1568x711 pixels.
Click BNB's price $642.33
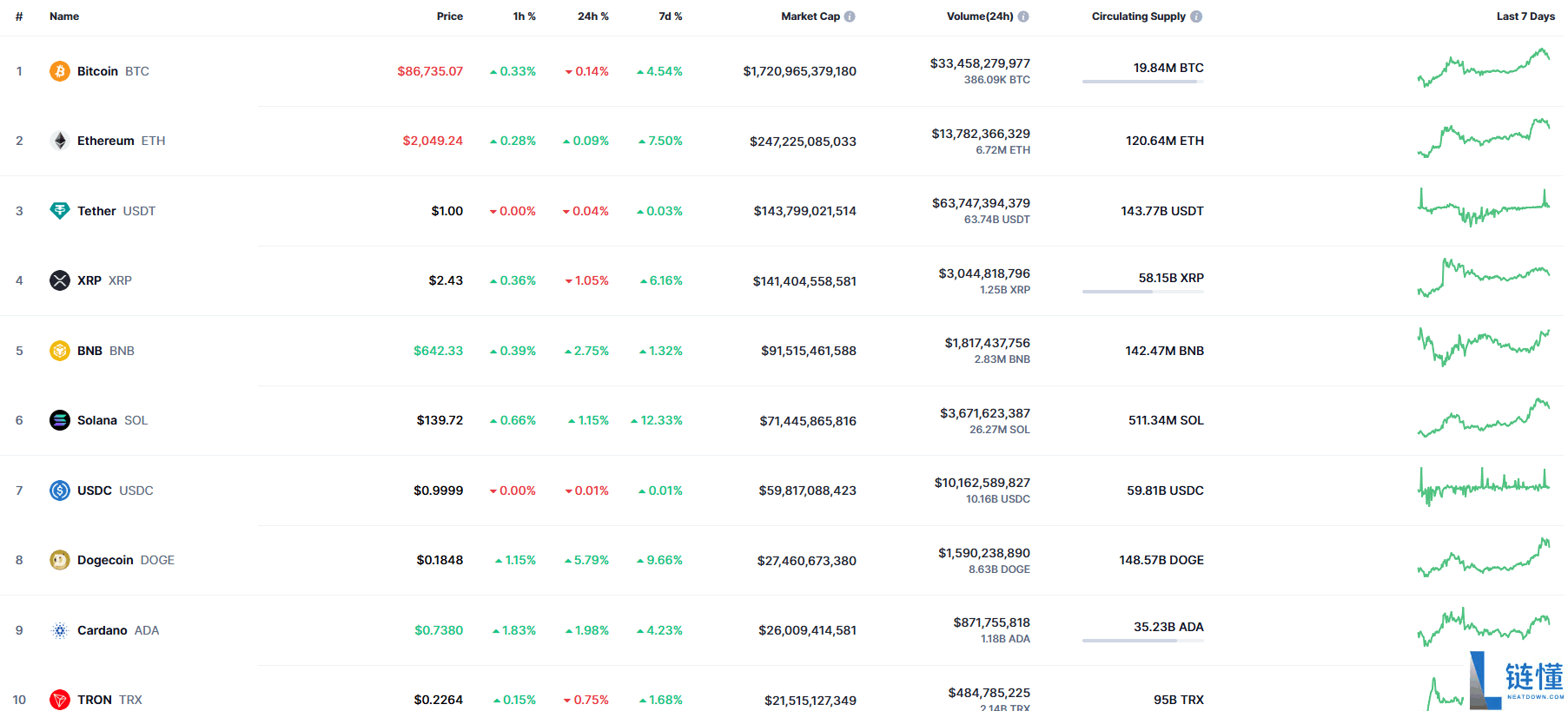[x=439, y=351]
